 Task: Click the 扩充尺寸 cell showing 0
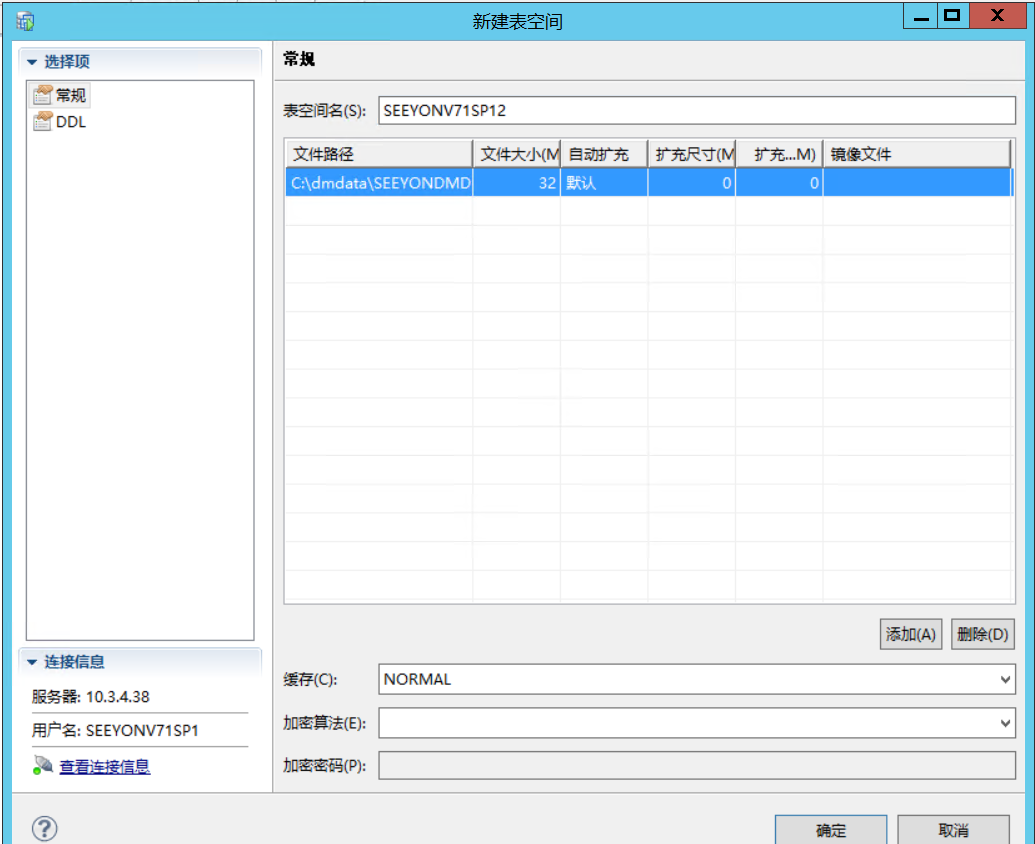tap(692, 183)
